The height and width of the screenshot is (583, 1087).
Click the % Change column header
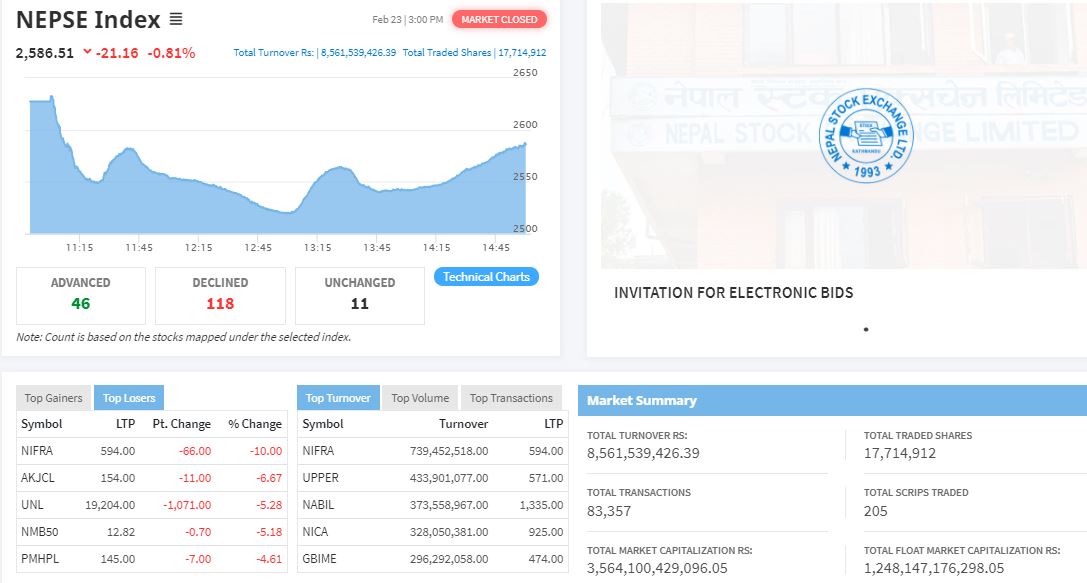click(x=255, y=424)
